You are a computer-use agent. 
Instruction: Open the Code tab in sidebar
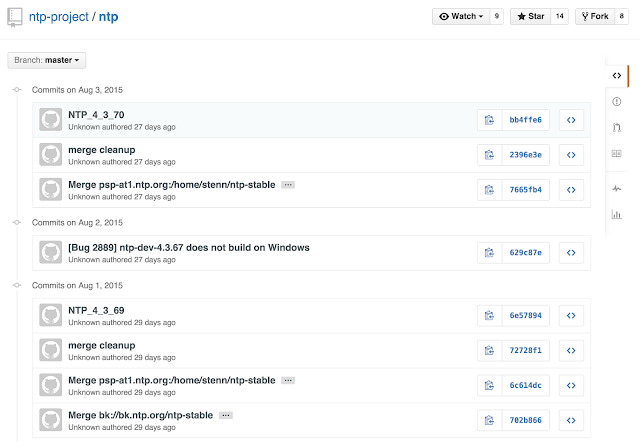tap(616, 75)
